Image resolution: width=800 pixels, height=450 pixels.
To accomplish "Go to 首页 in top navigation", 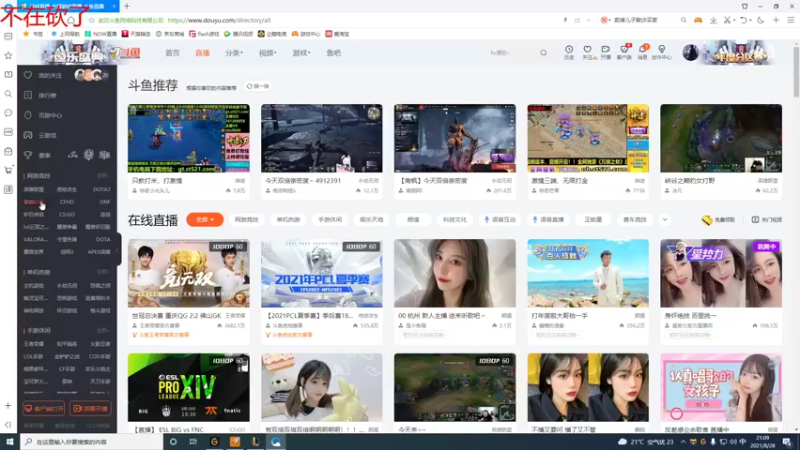I will click(172, 53).
